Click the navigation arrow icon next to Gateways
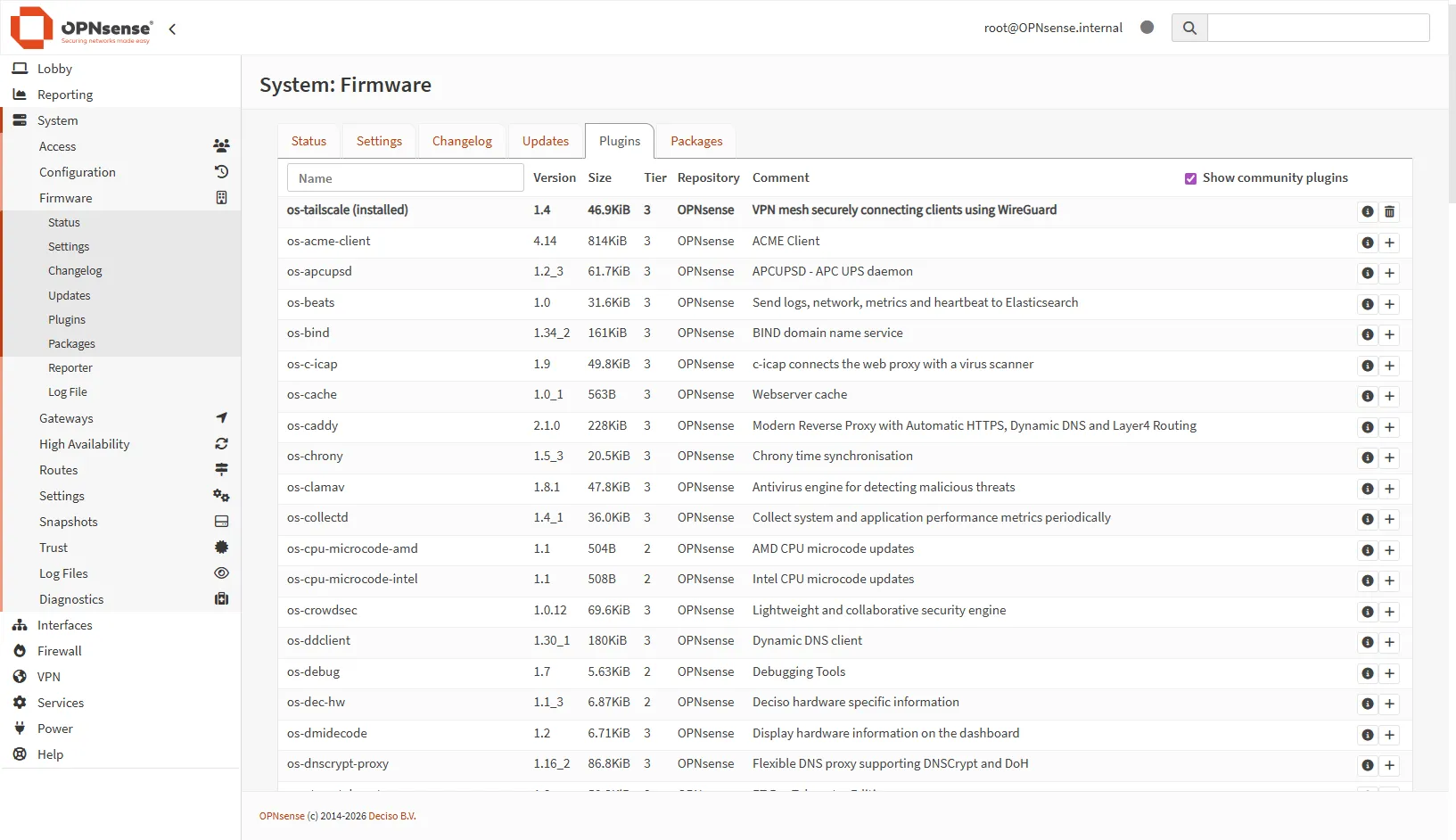Image resolution: width=1456 pixels, height=840 pixels. pyautogui.click(x=221, y=417)
